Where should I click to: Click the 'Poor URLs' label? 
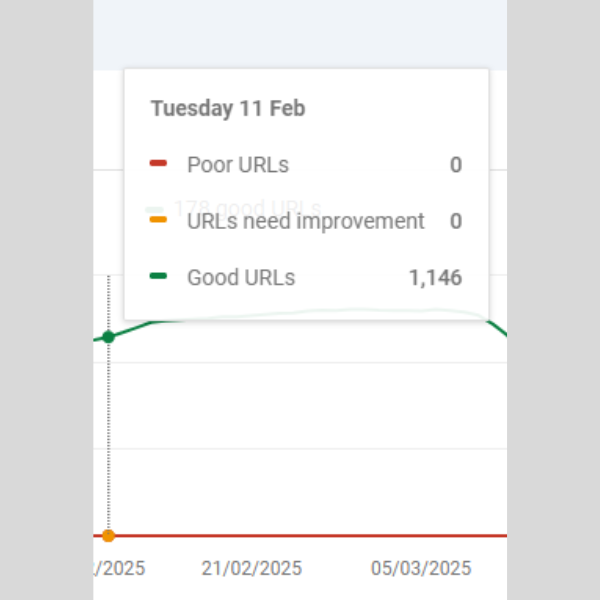point(238,165)
